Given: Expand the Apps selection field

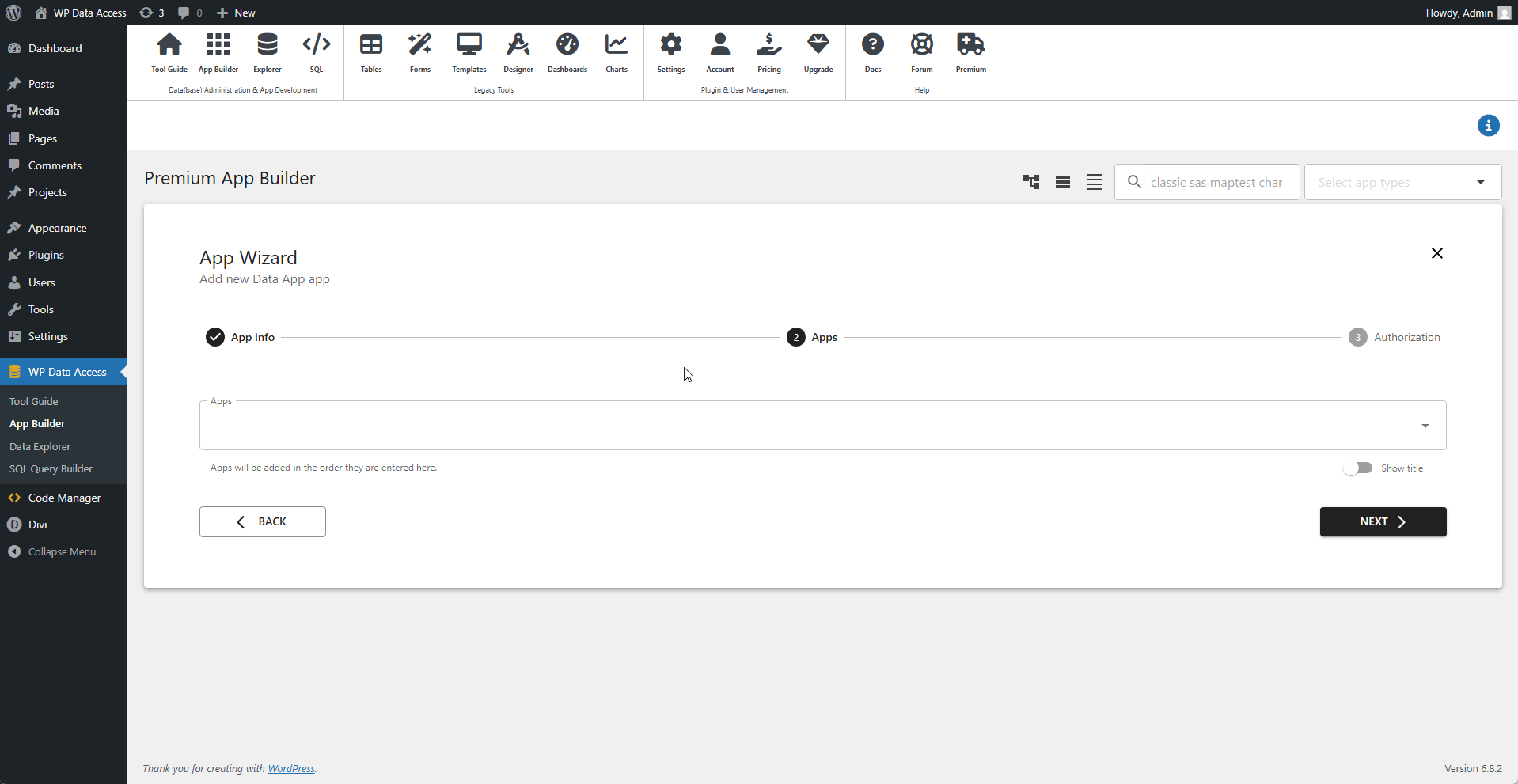Looking at the screenshot, I should (x=1425, y=425).
